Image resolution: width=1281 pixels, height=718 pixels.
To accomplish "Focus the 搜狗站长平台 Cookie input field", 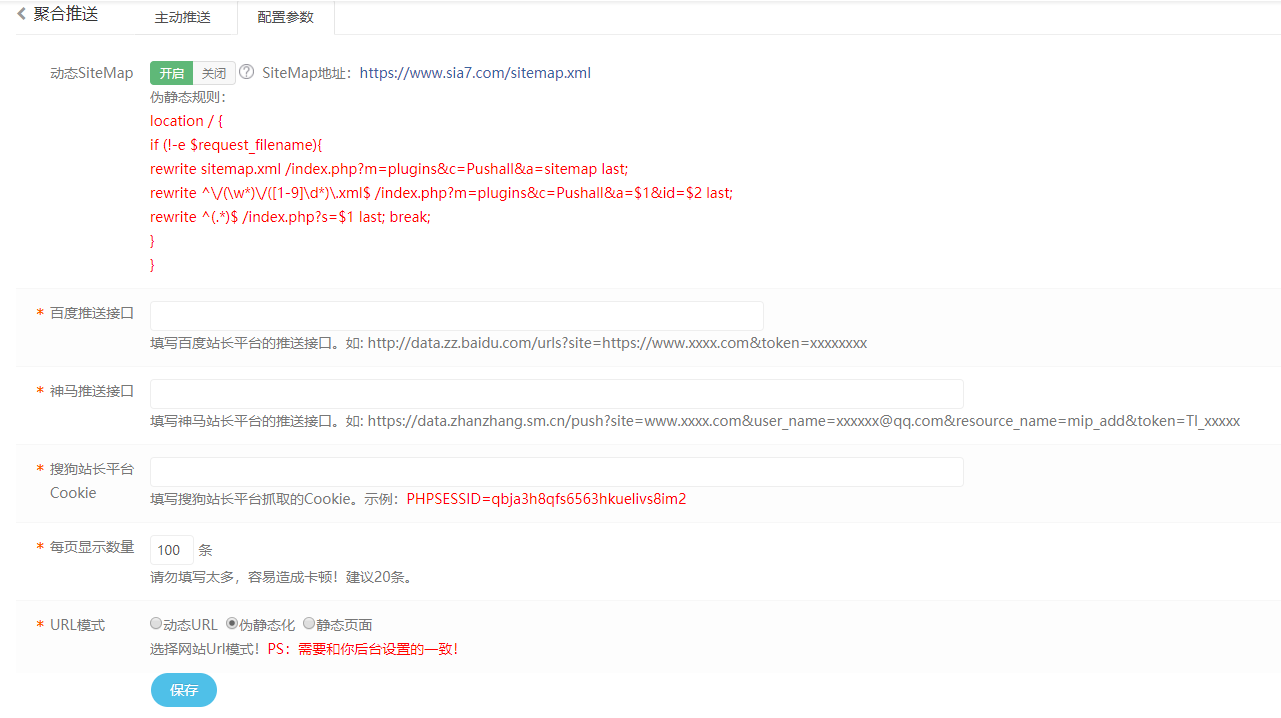I will 557,472.
